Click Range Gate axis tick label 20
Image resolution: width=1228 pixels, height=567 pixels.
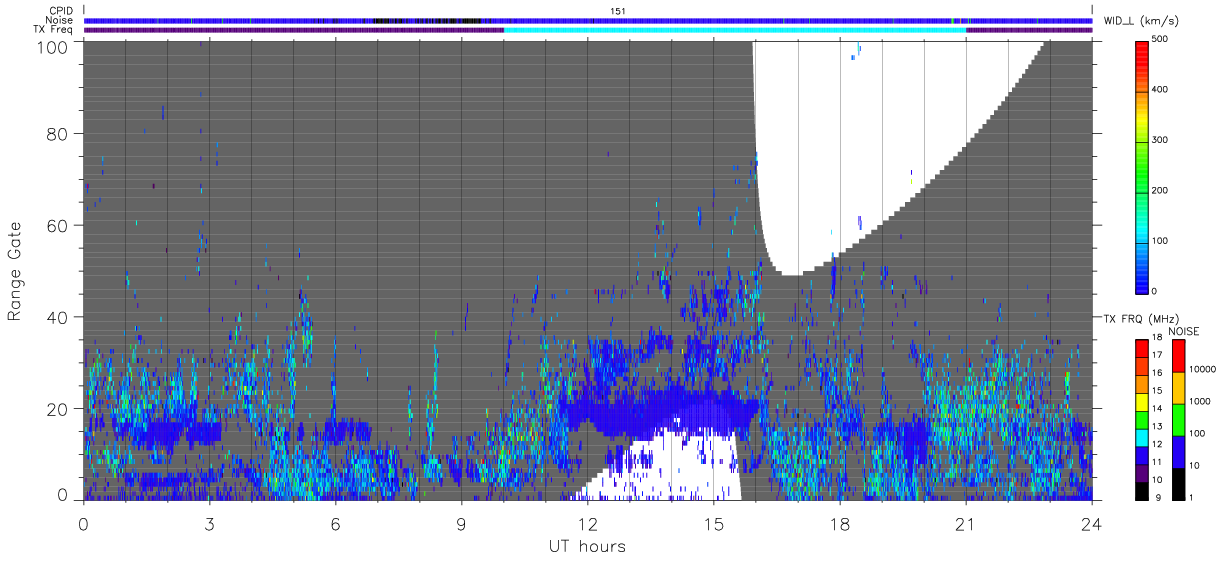[x=58, y=409]
